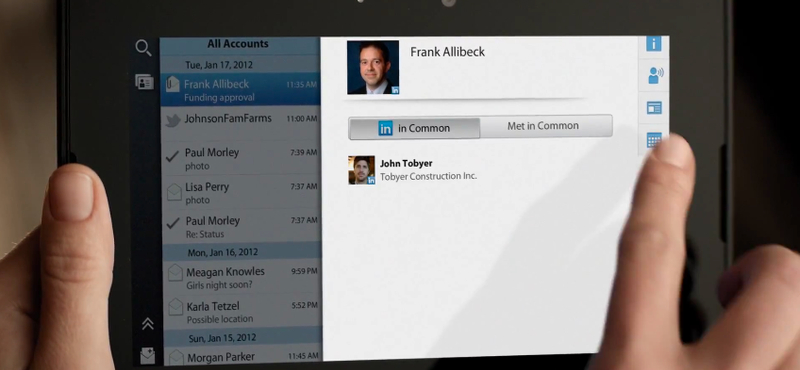The height and width of the screenshot is (370, 800).
Task: Tap checkmark icon on Paul Morley photo message
Action: [x=172, y=156]
